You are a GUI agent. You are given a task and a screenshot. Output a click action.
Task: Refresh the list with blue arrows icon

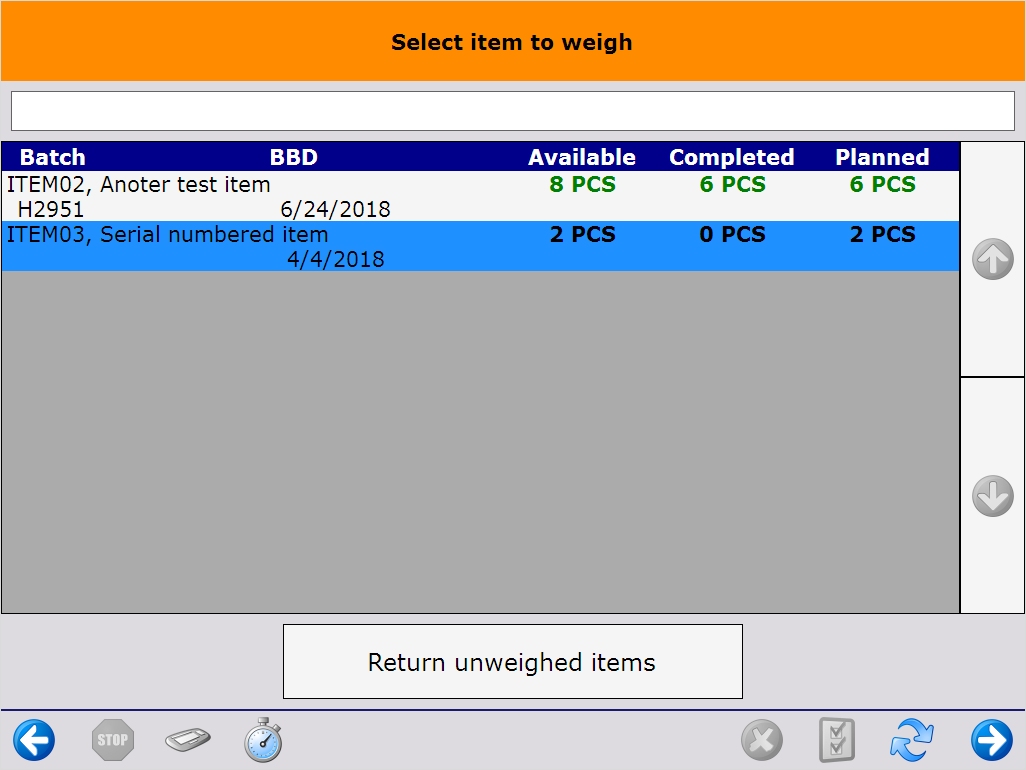(912, 741)
